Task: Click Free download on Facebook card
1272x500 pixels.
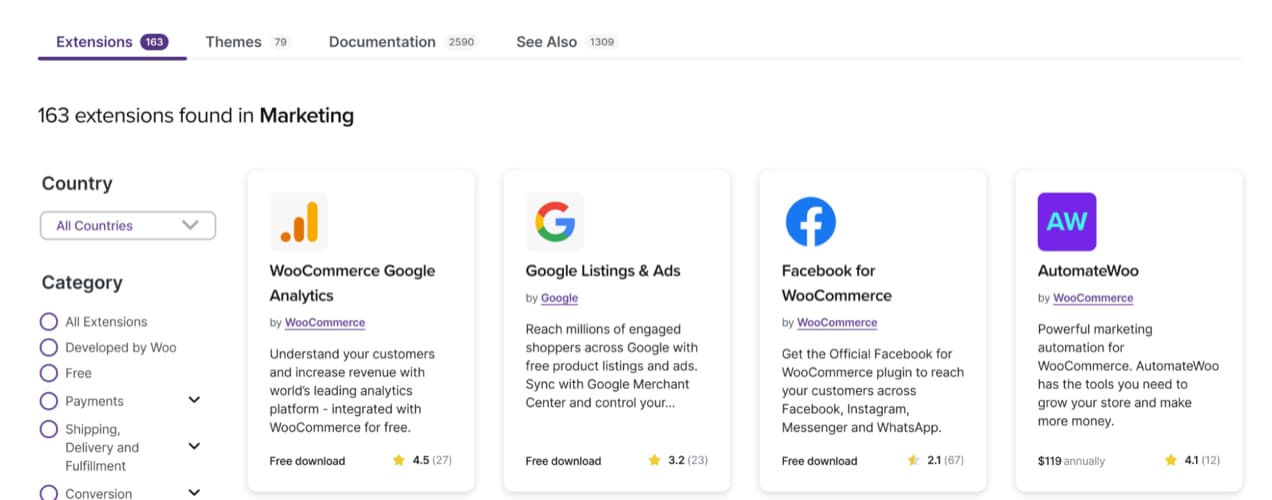Action: coord(819,461)
